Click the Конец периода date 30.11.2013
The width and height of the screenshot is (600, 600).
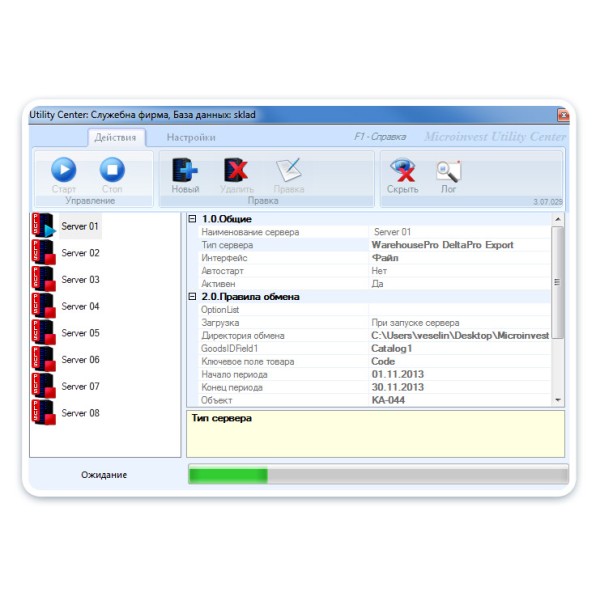(398, 387)
